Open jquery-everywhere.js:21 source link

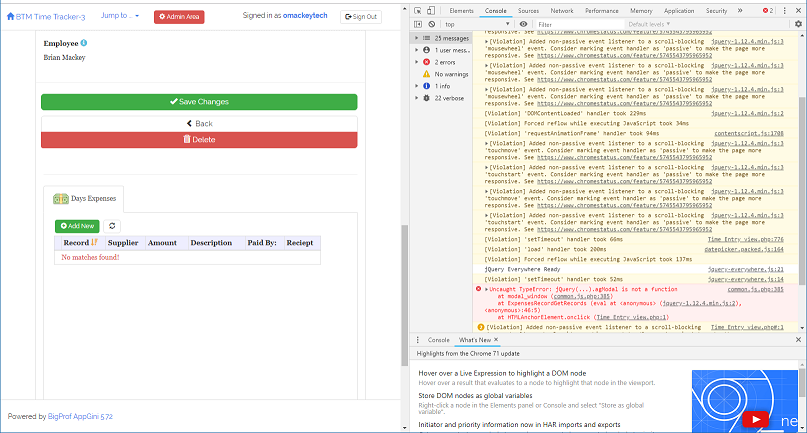(745, 269)
